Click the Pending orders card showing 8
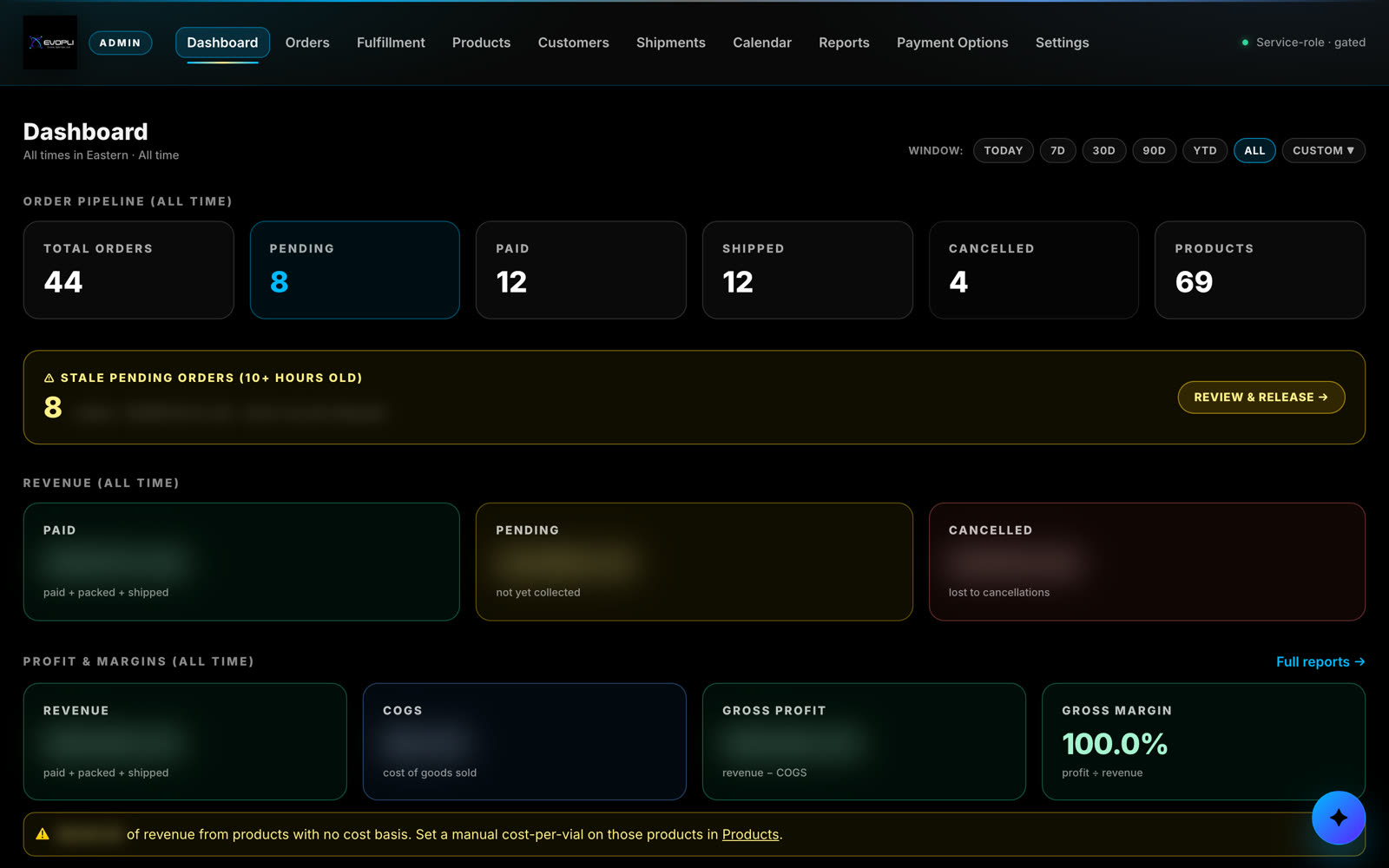This screenshot has width=1389, height=868. click(x=355, y=270)
